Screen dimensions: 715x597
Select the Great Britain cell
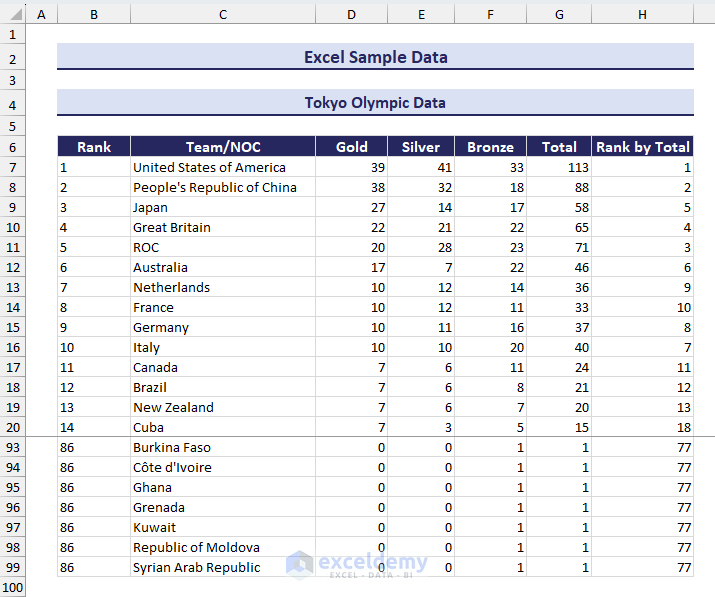(x=222, y=227)
